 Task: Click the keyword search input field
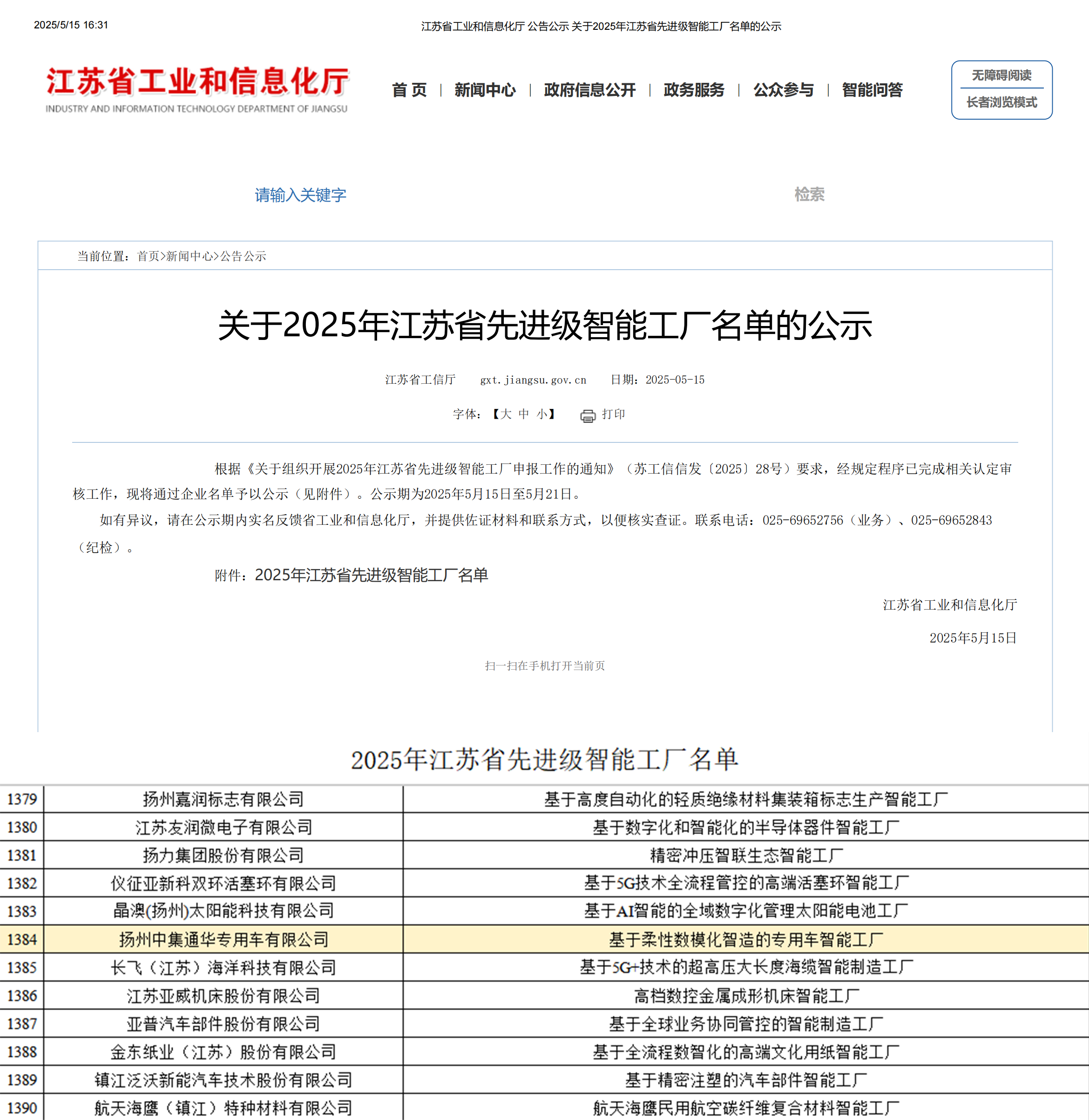tap(300, 195)
